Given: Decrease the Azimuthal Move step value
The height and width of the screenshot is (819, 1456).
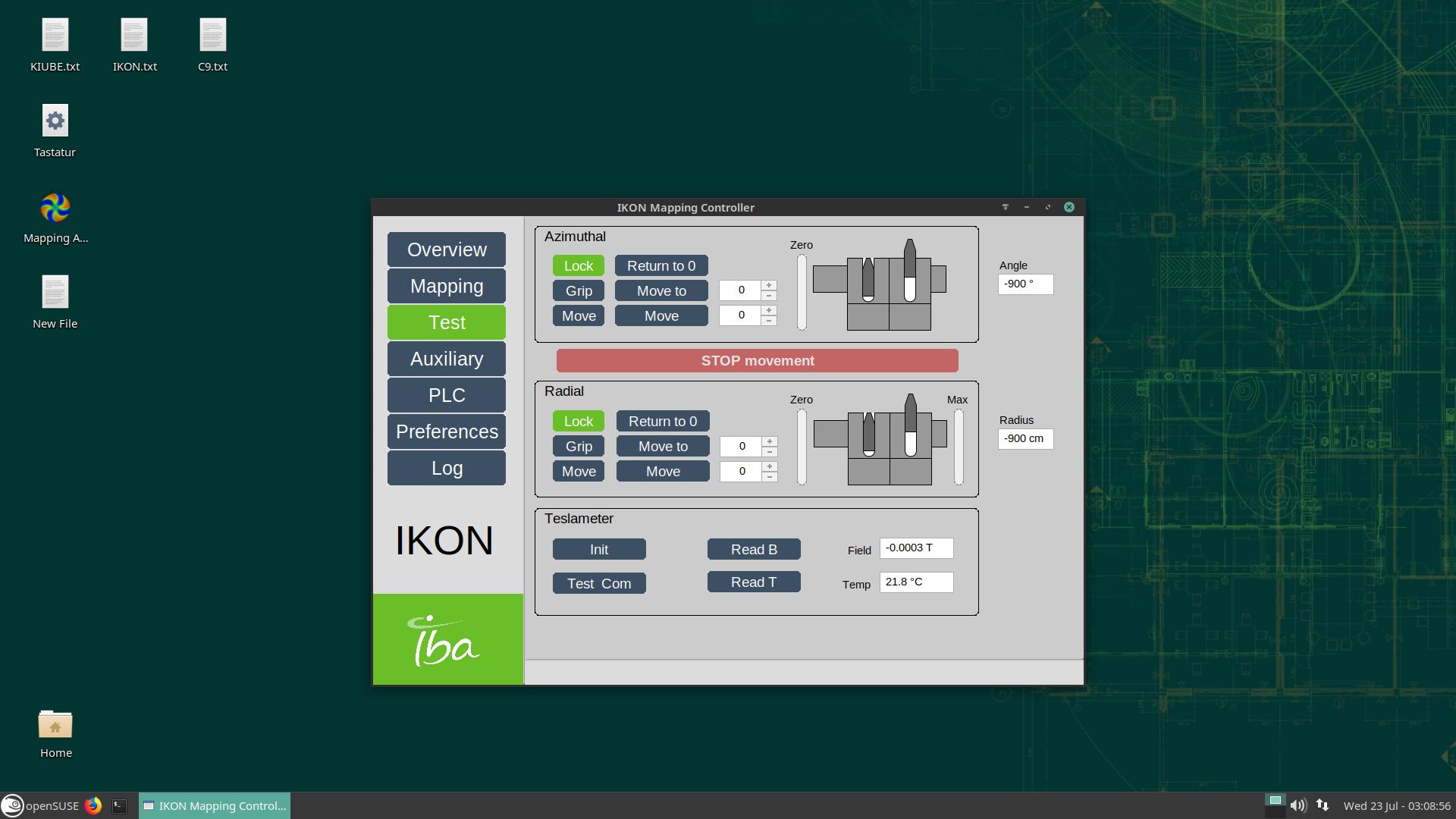Looking at the screenshot, I should point(769,321).
